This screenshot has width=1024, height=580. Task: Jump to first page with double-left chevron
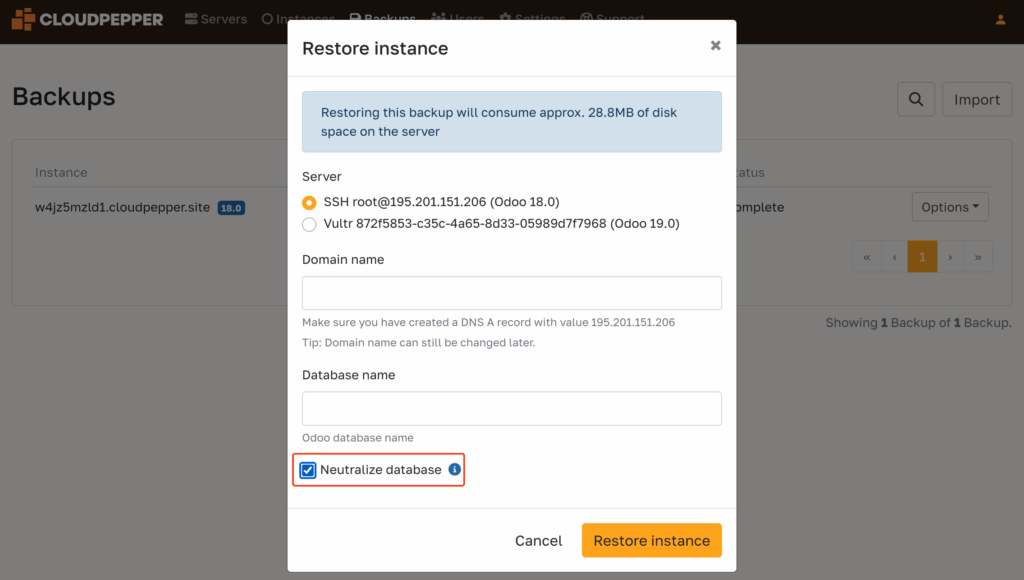pyautogui.click(x=867, y=256)
